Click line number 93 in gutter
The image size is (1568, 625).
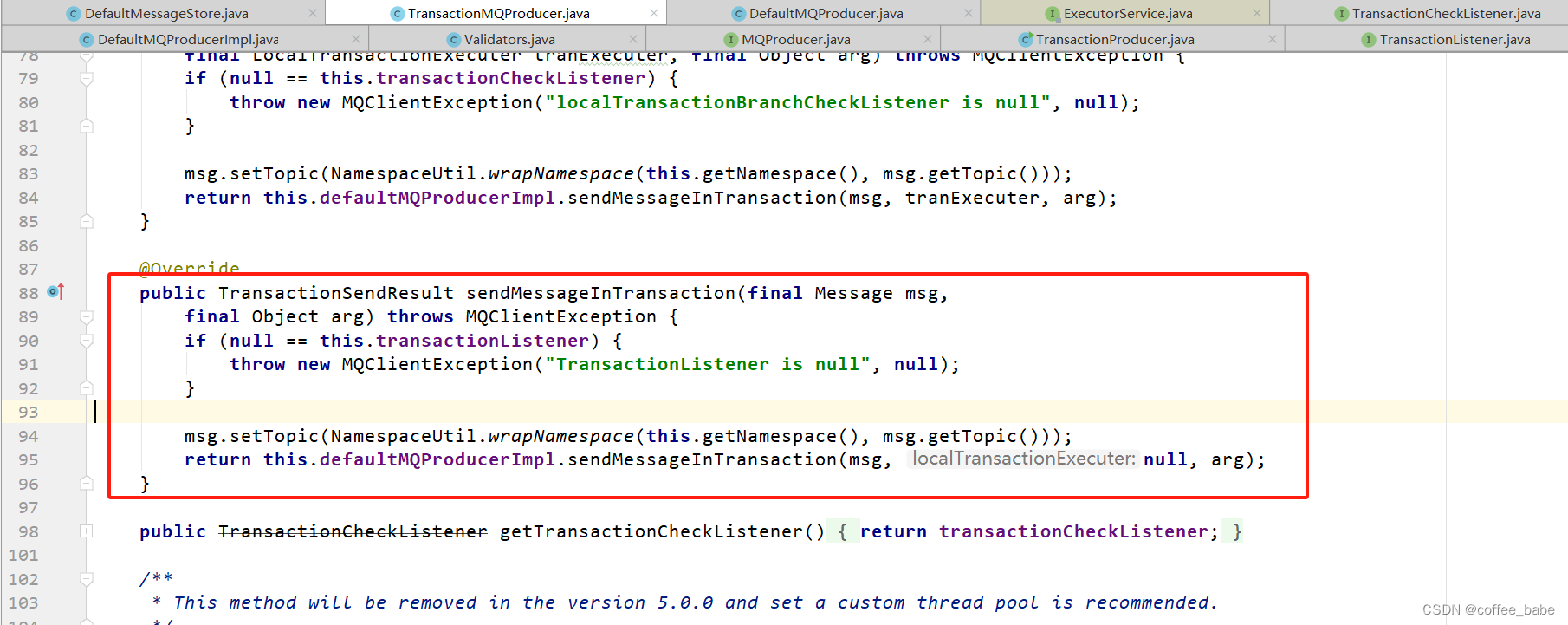(28, 412)
